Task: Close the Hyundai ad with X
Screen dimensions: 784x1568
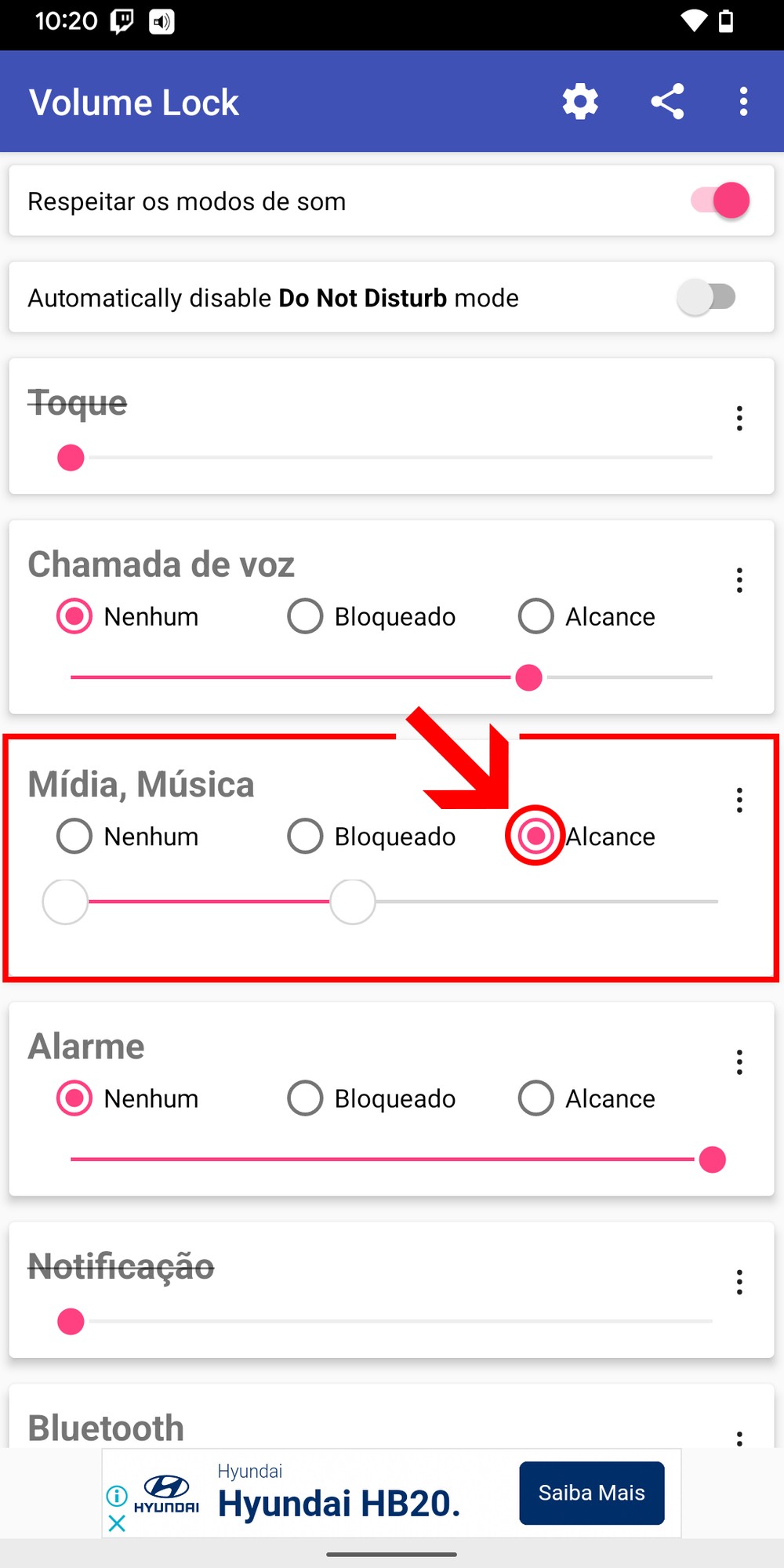Action: [117, 1523]
